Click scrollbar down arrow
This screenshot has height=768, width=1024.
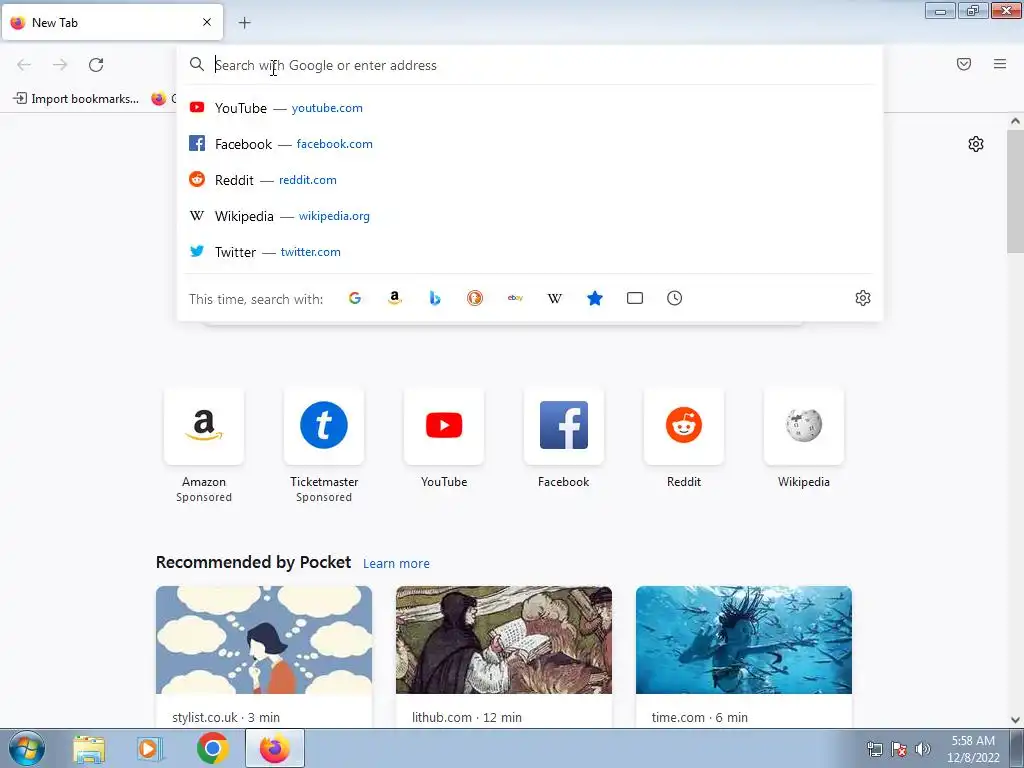[x=1015, y=720]
